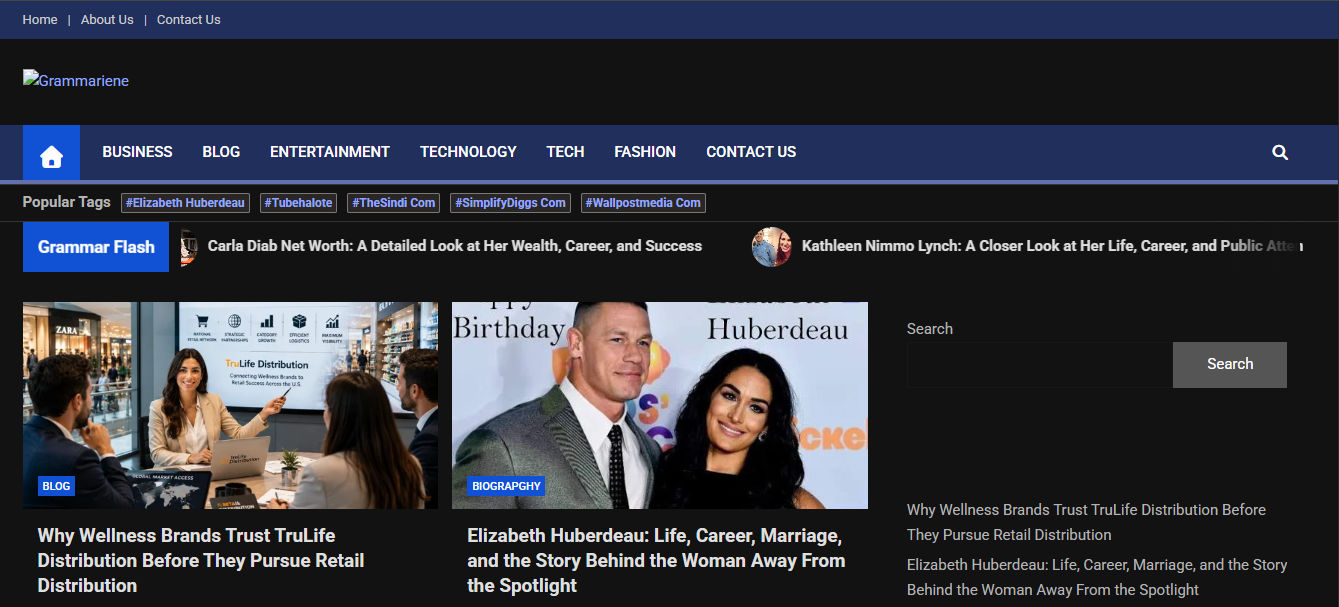Click Kathleen Nimmo Lynch ticker avatar
The width and height of the screenshot is (1339, 607).
click(771, 247)
